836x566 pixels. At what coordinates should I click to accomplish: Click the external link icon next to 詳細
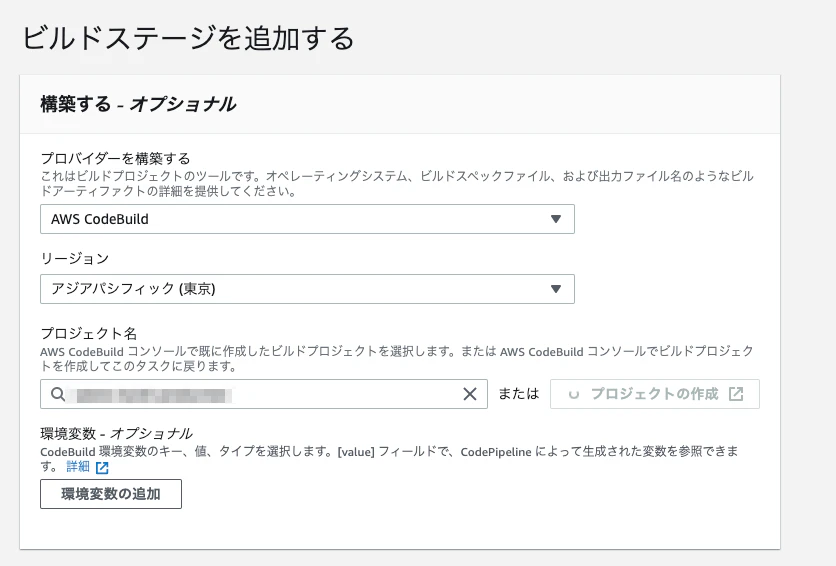(x=102, y=468)
